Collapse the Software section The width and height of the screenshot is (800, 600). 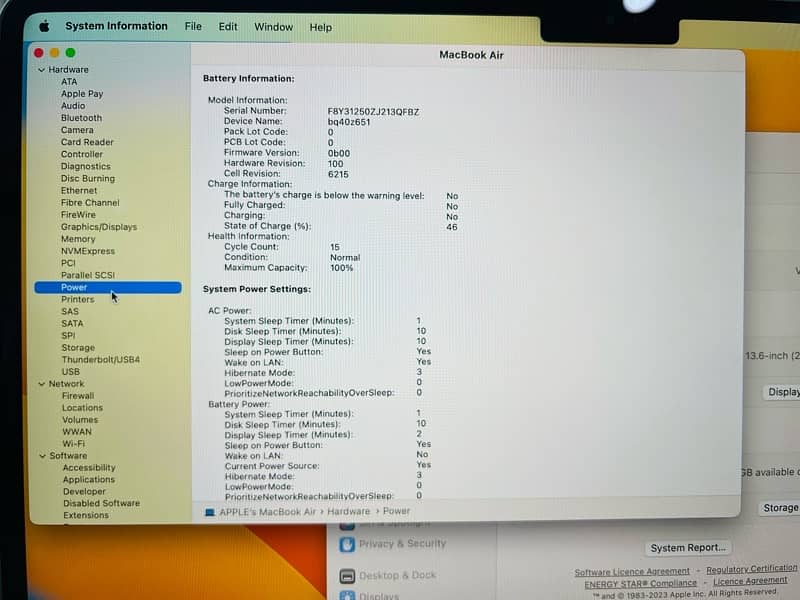[x=41, y=456]
